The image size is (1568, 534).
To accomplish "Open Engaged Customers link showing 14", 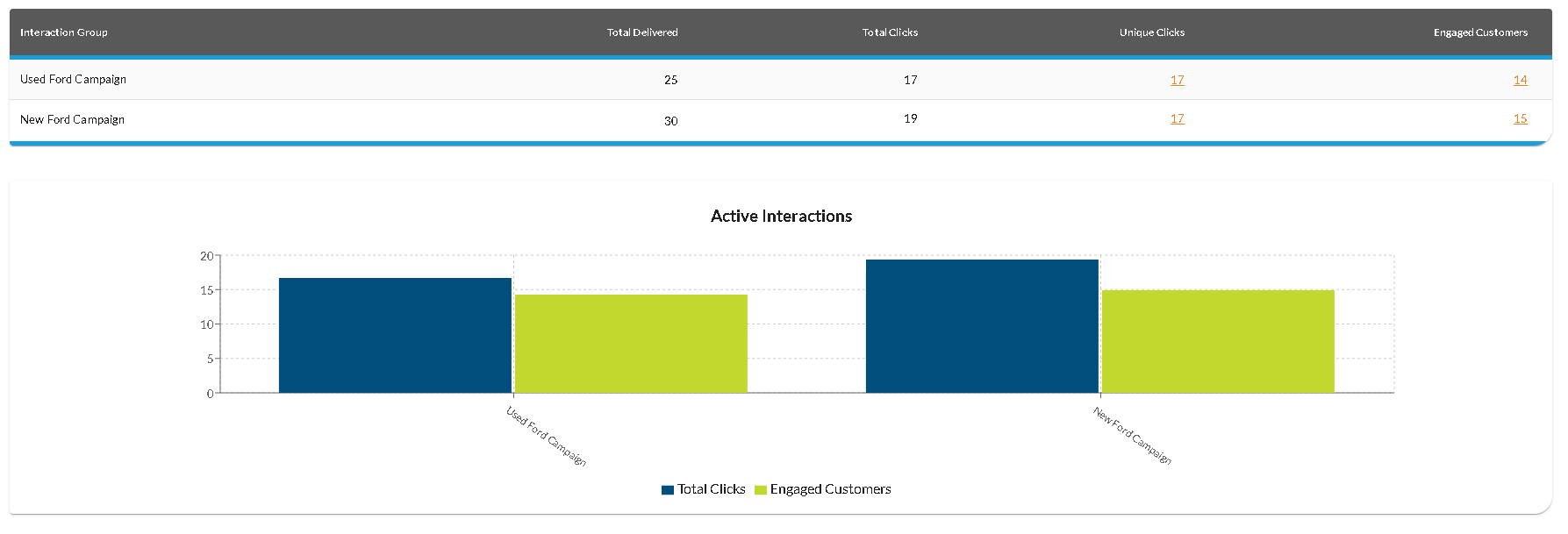I will (x=1520, y=80).
